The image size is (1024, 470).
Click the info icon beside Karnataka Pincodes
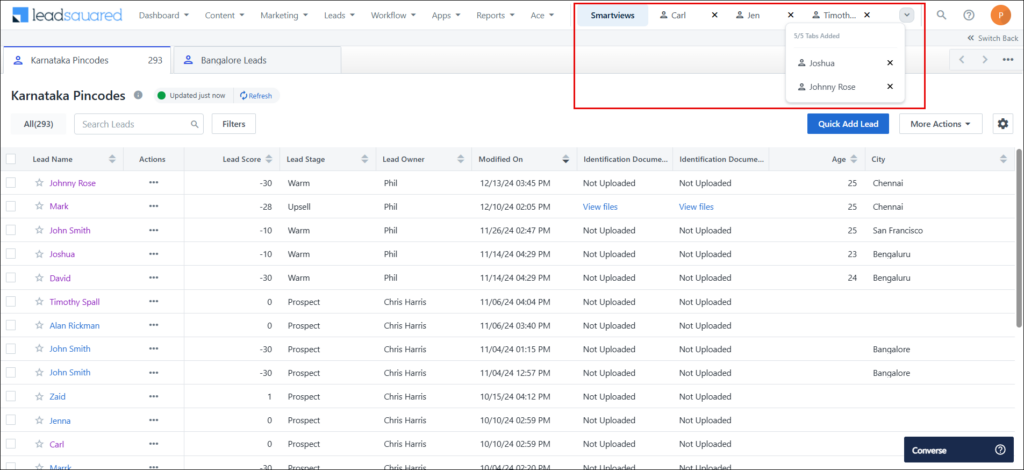[x=138, y=95]
